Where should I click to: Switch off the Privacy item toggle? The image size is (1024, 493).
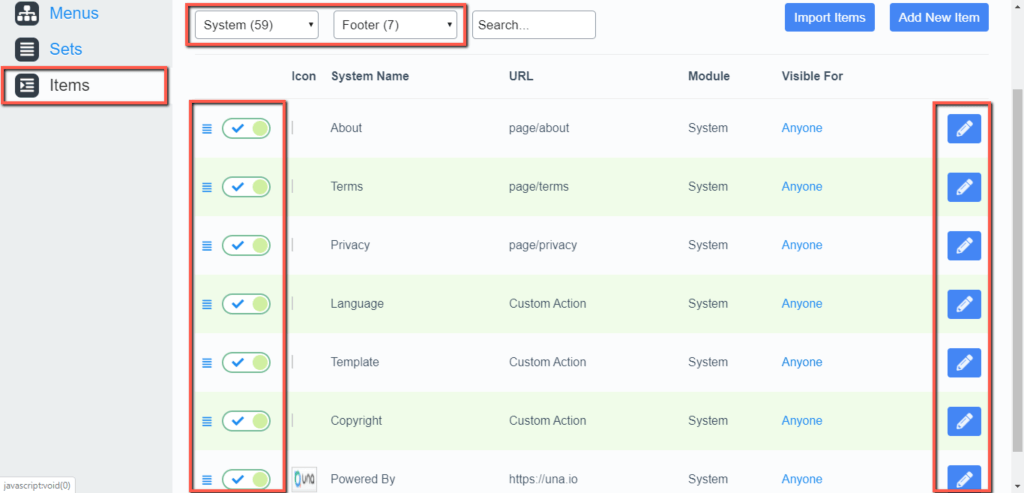click(x=246, y=246)
